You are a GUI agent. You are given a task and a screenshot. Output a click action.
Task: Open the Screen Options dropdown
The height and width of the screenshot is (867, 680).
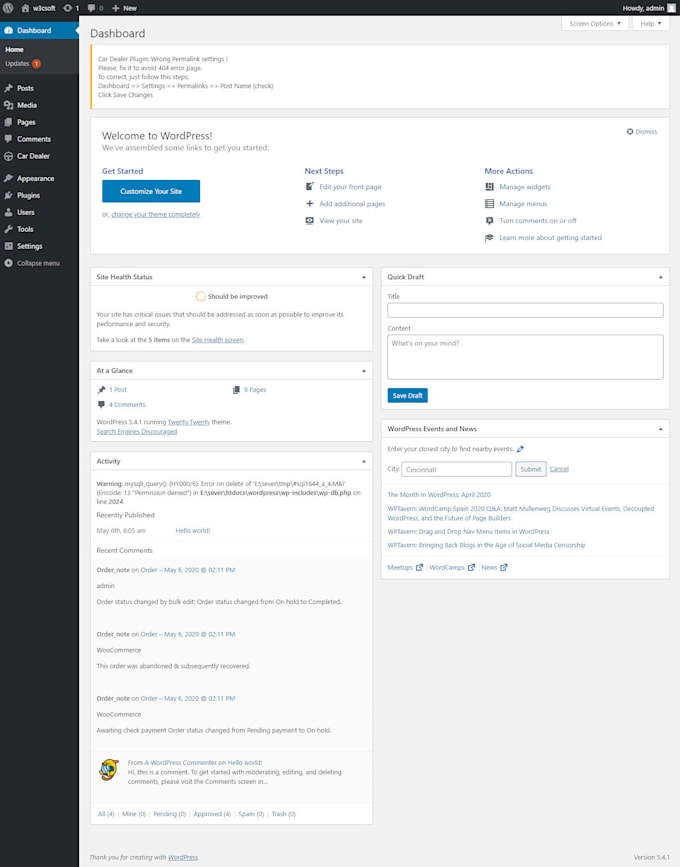coord(595,24)
